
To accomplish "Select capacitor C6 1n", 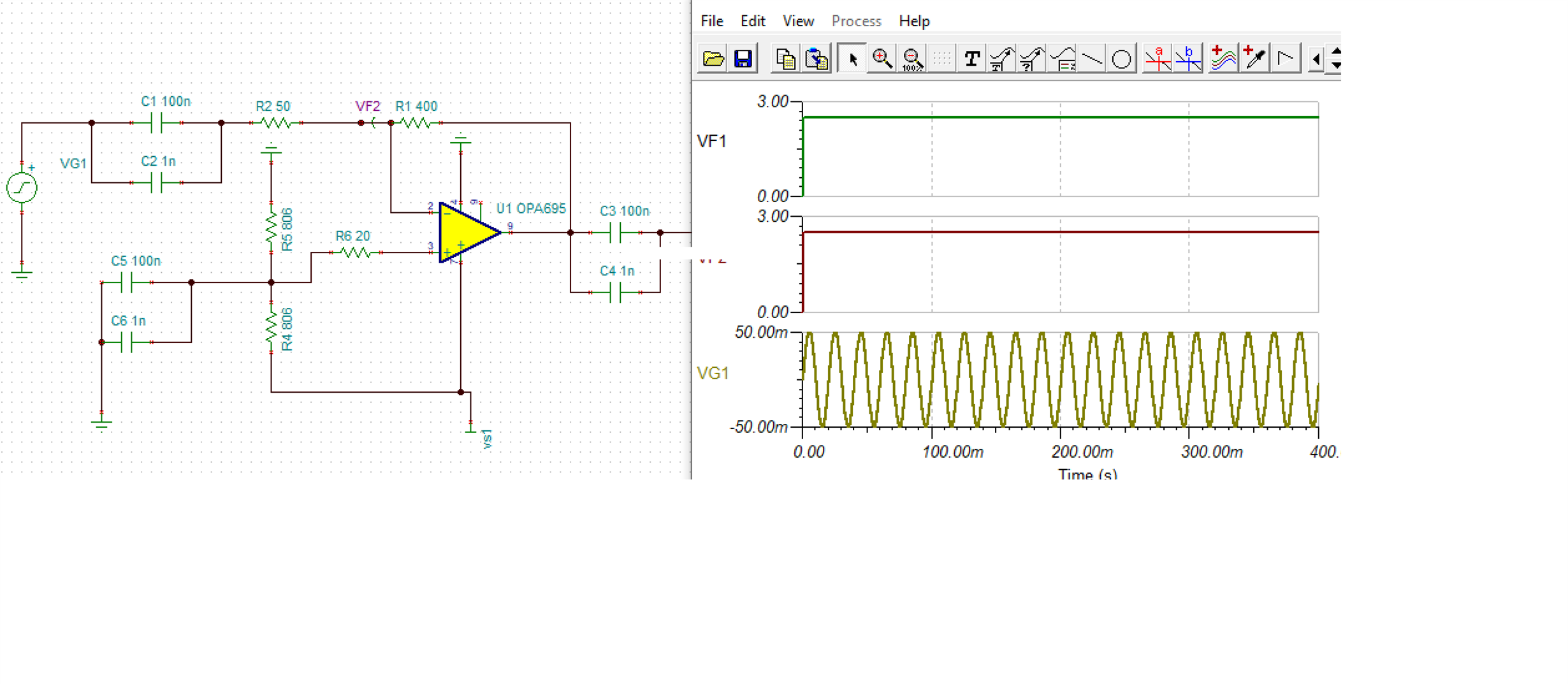I will [x=126, y=342].
